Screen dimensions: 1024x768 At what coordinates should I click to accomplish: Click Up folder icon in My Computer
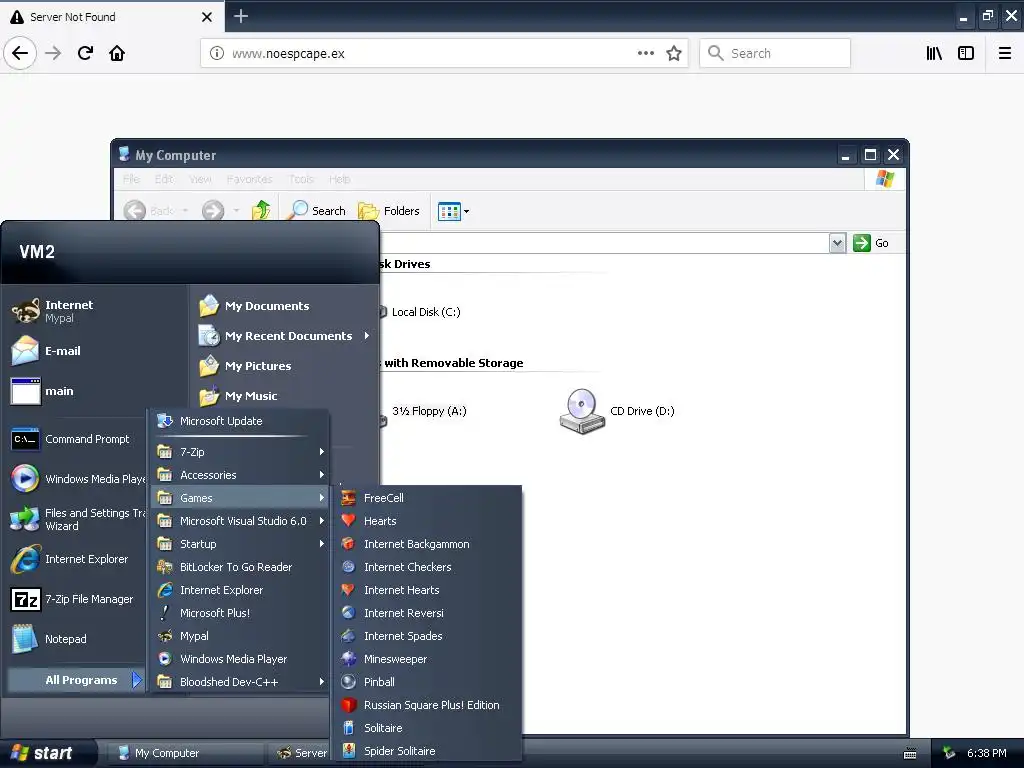[x=261, y=210]
